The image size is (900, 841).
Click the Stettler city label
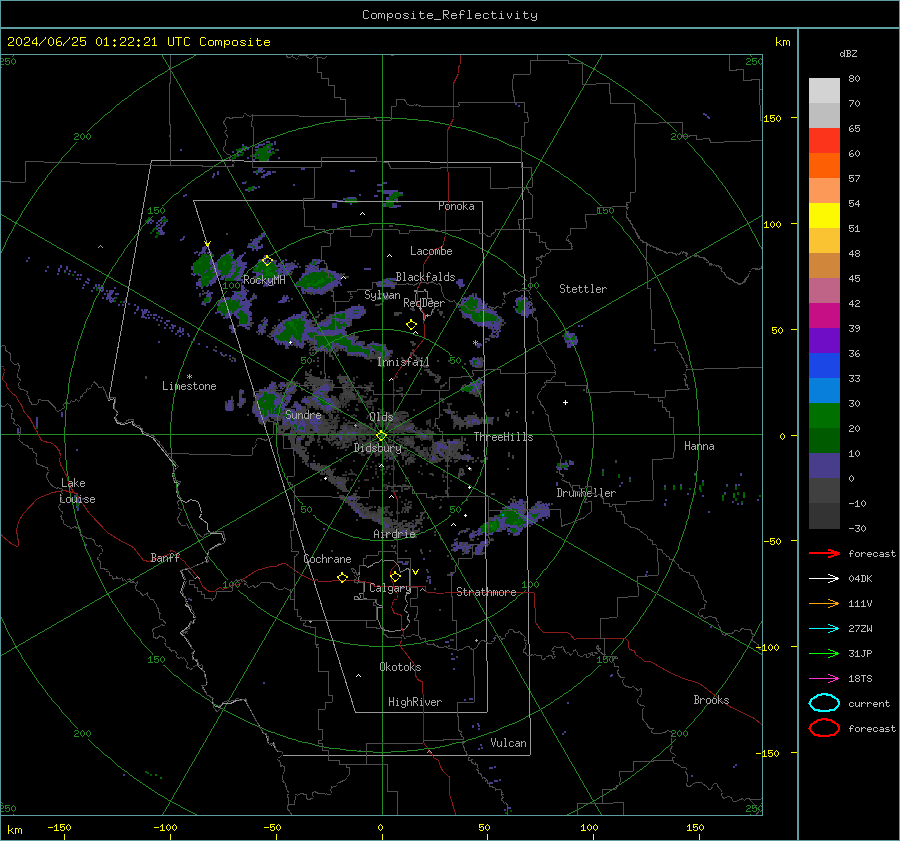[583, 289]
